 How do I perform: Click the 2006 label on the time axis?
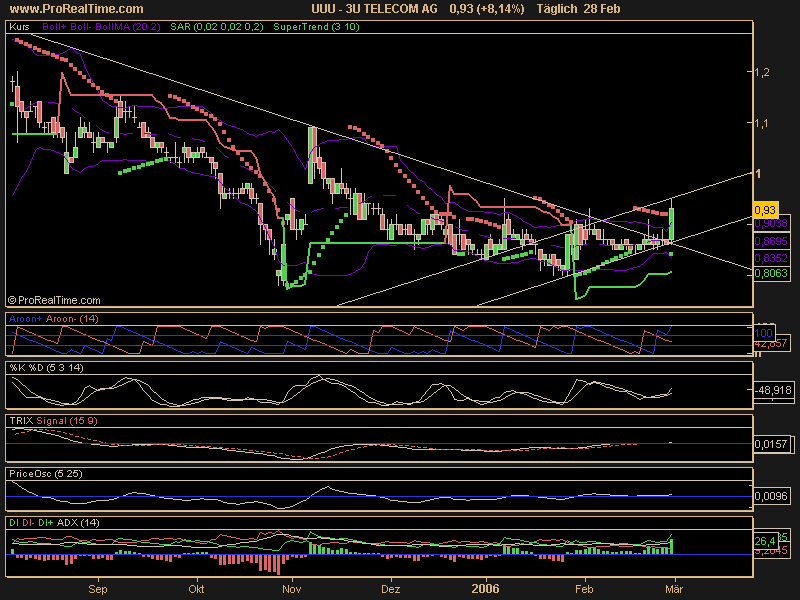click(486, 589)
